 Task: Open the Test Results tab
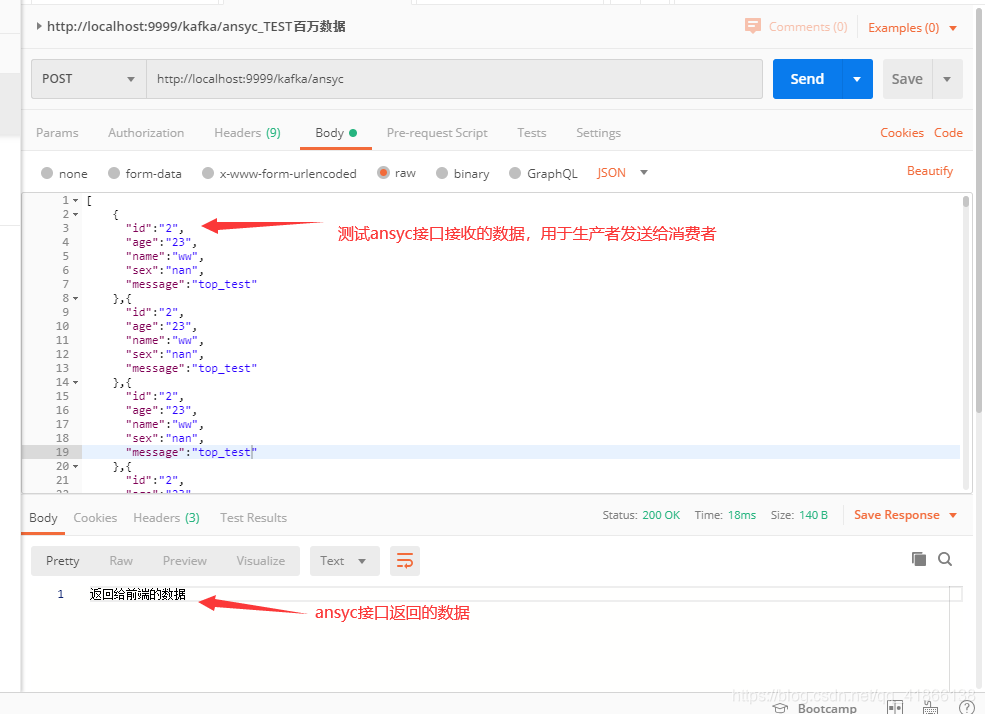point(253,517)
